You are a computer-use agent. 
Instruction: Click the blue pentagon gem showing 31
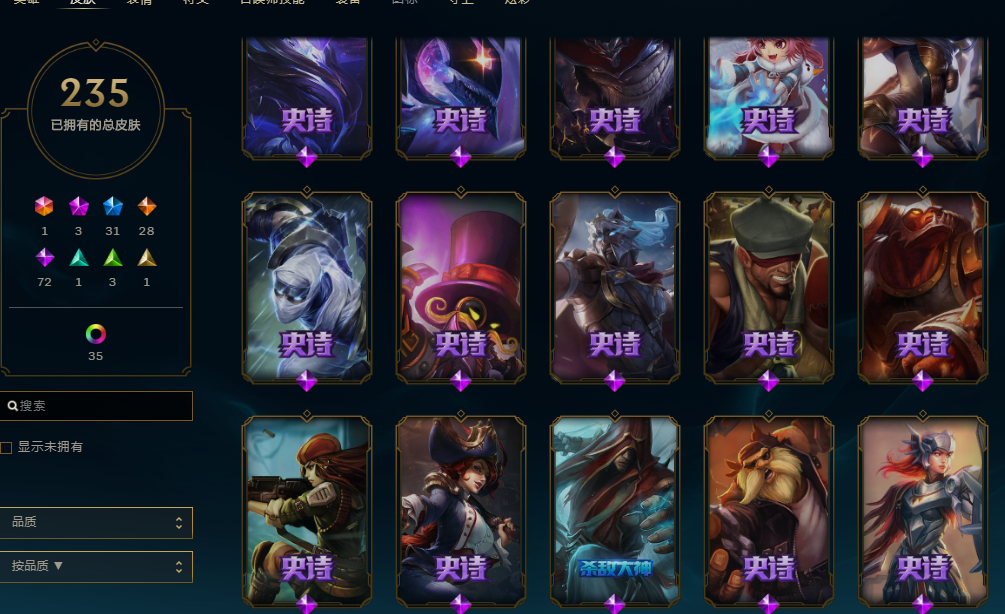(x=113, y=206)
